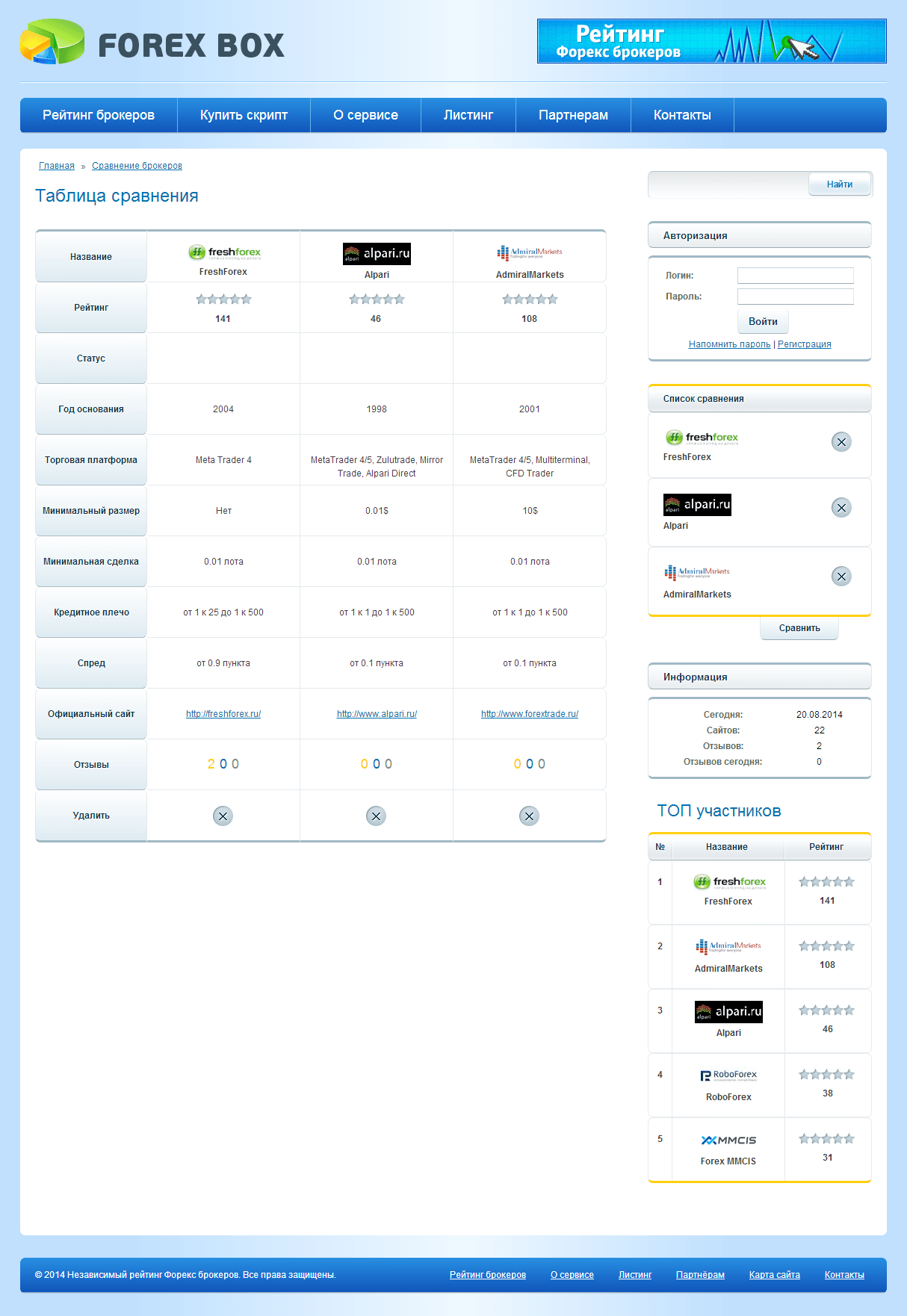The image size is (907, 1316).
Task: Remove AdmiralMarkets from the Список сравнения sidebar
Action: tap(841, 577)
